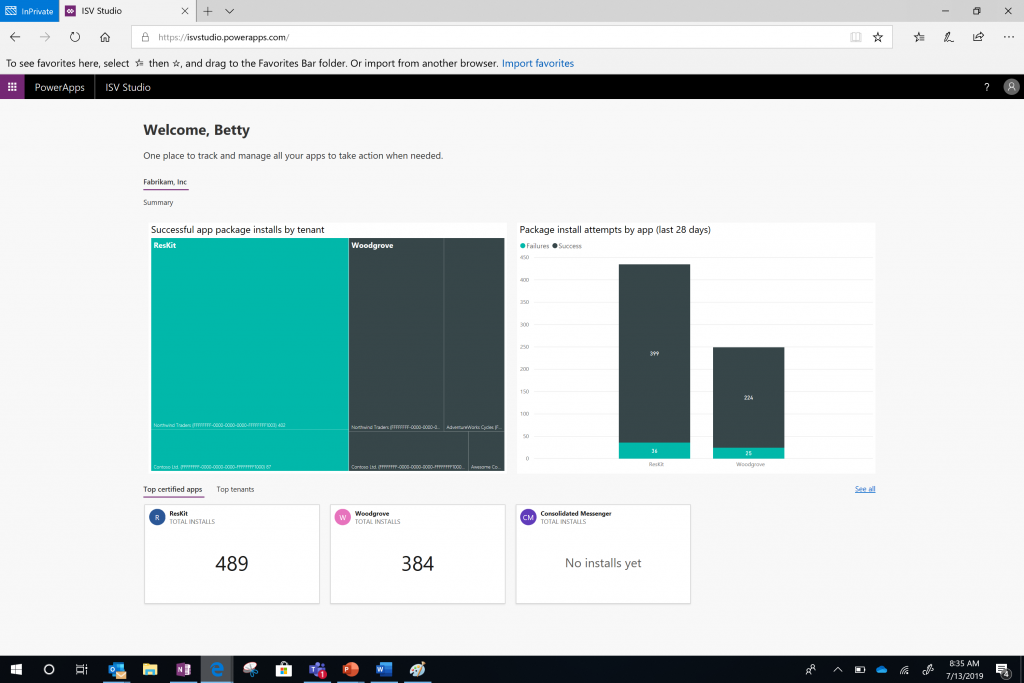Open OneNote from the taskbar

click(184, 669)
